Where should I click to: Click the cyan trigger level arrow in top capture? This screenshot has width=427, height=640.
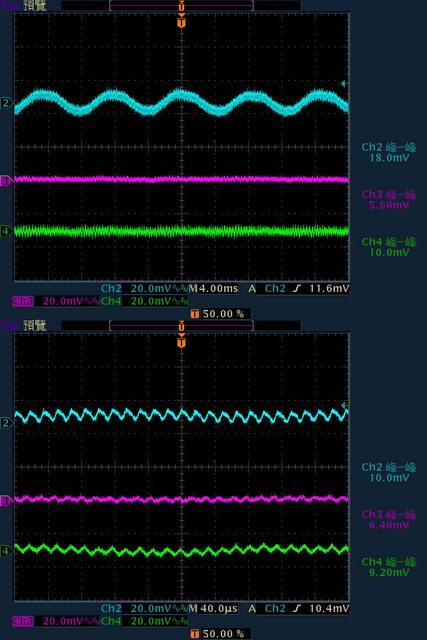[x=344, y=84]
